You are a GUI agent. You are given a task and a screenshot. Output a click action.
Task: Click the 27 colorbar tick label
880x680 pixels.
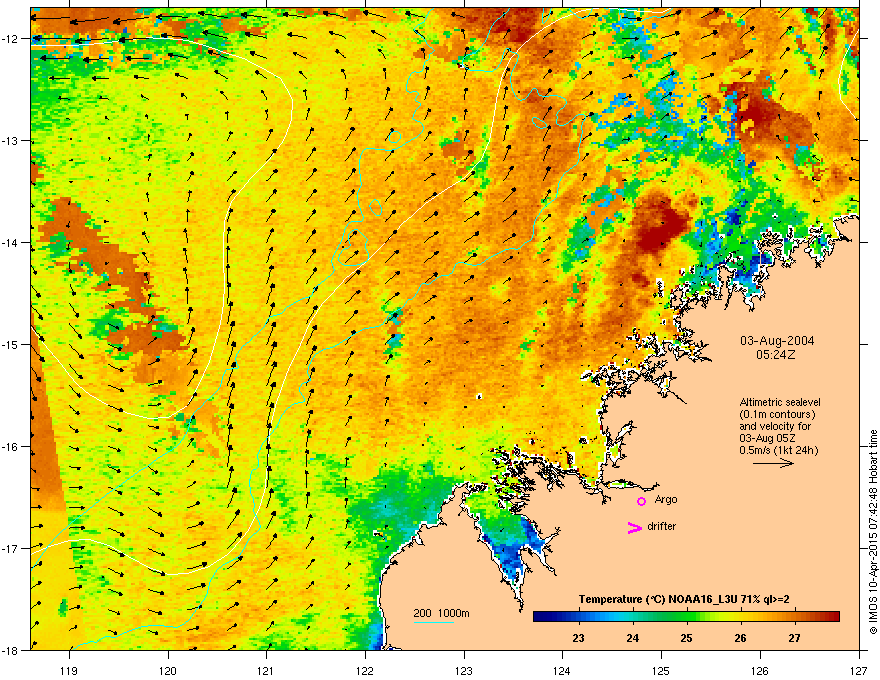point(794,638)
